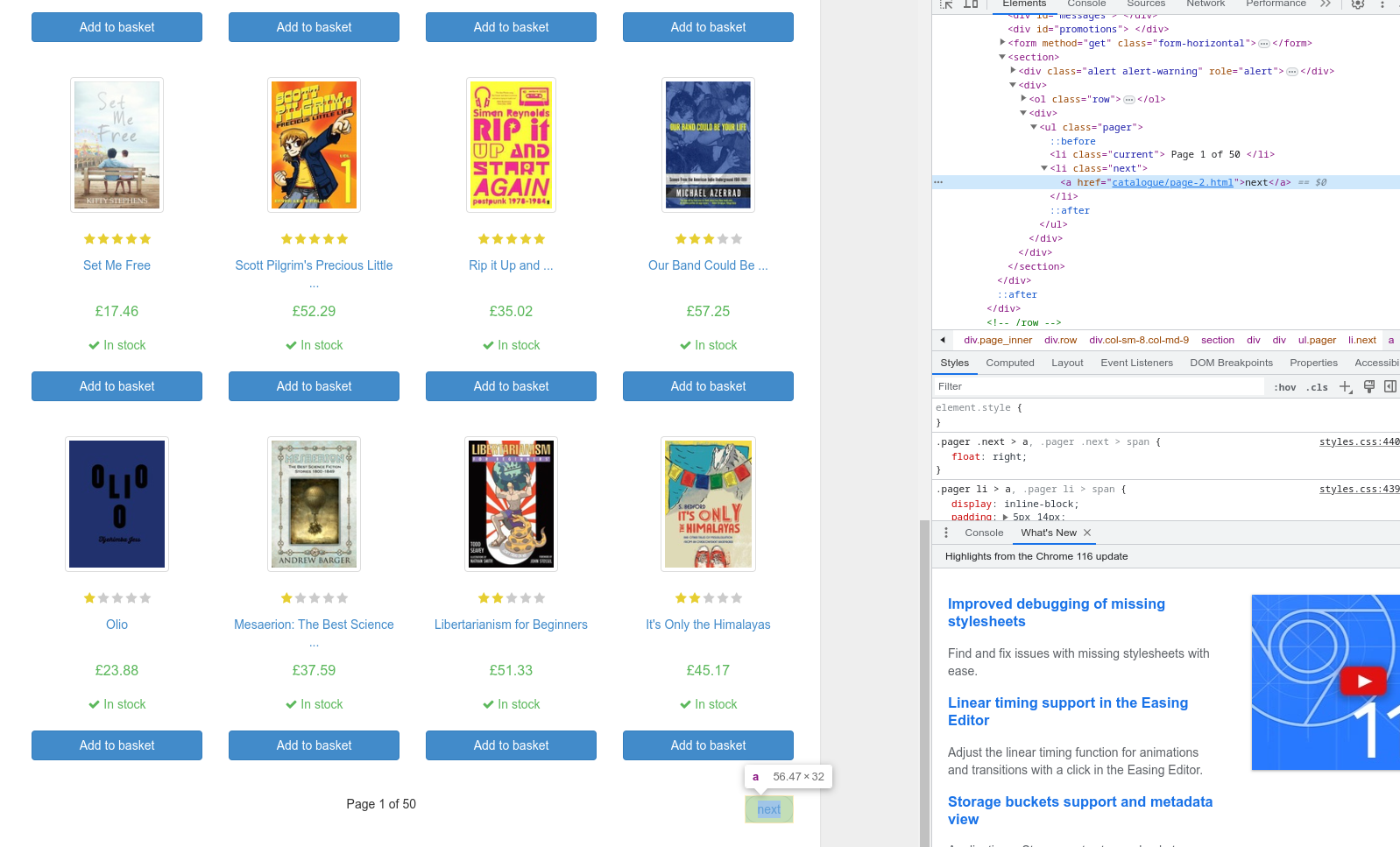Click the next pagination link on the page

tap(769, 809)
